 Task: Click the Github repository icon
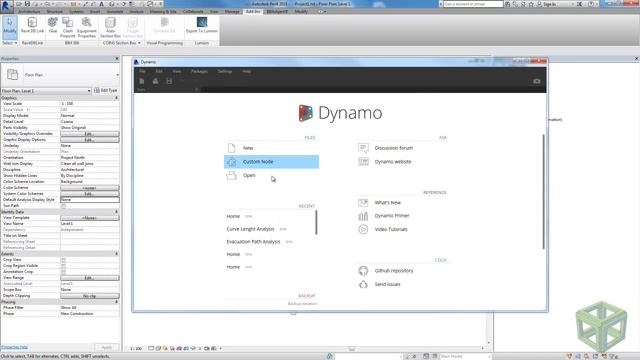coord(363,271)
